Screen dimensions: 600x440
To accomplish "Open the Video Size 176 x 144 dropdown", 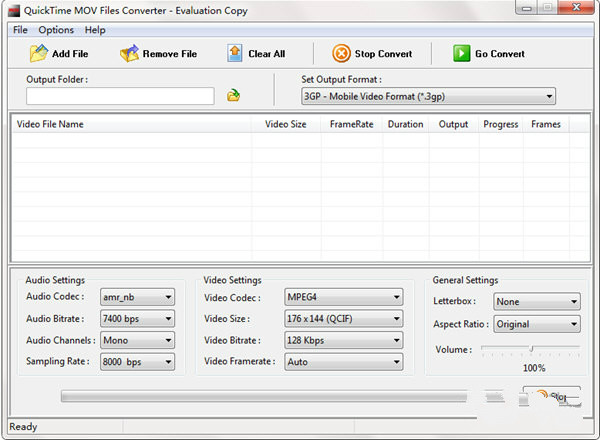I will coord(344,319).
